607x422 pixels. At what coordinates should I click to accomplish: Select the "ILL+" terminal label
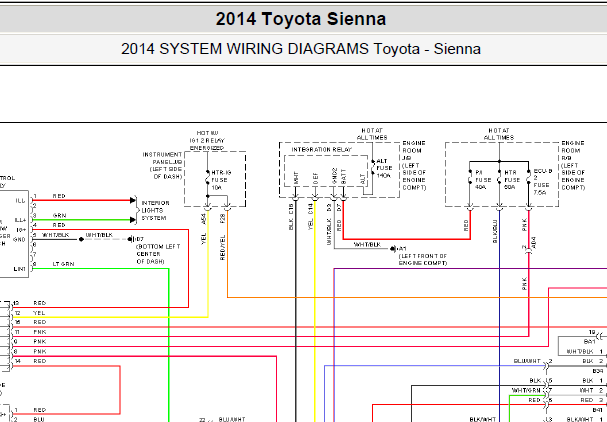20,220
